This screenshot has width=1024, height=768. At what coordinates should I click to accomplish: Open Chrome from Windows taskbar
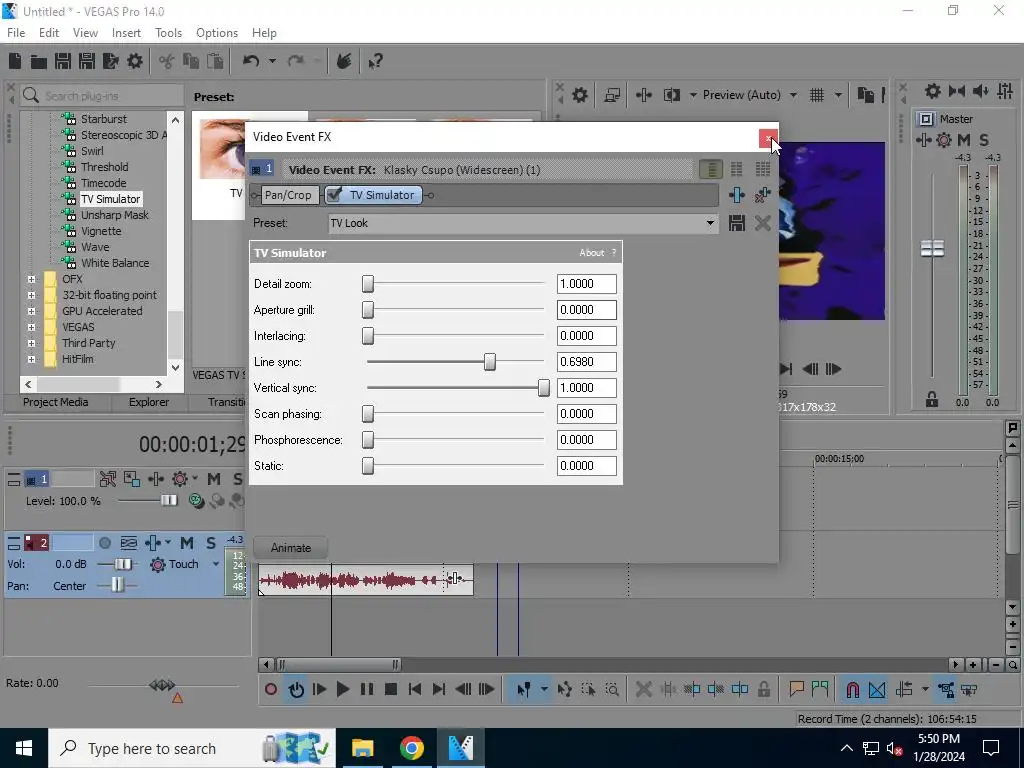(411, 748)
